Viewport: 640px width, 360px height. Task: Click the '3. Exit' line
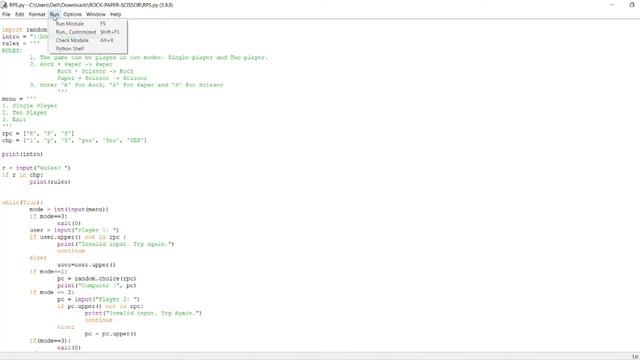[14, 120]
